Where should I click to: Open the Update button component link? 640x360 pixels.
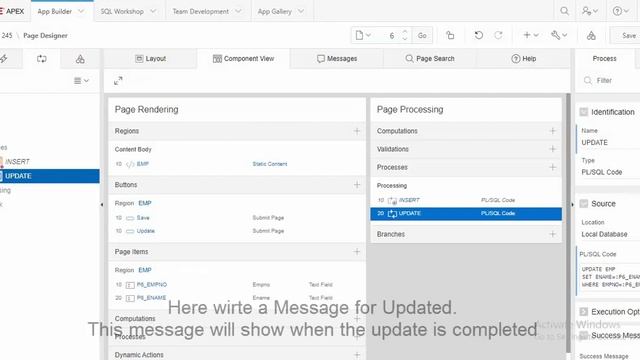[x=146, y=231]
